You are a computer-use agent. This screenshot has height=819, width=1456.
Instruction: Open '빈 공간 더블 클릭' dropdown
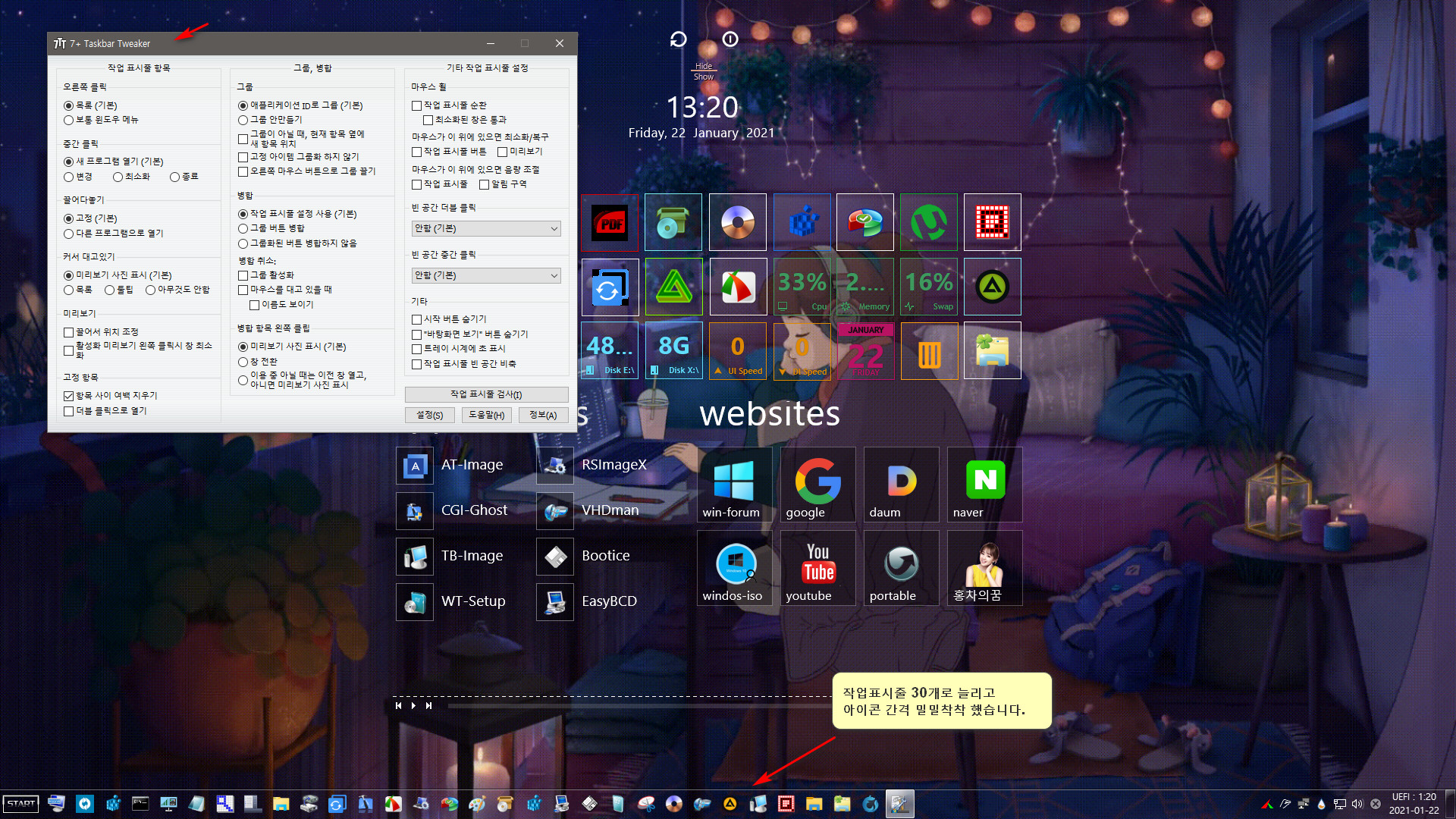(486, 228)
